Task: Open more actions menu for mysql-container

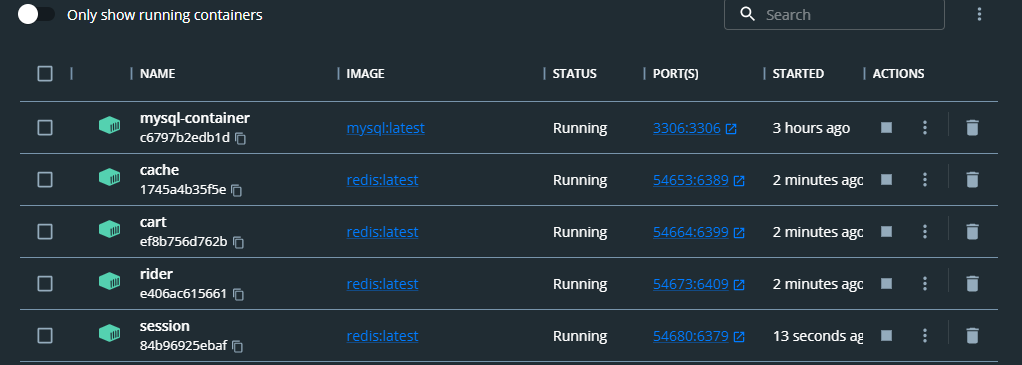Action: coord(924,128)
